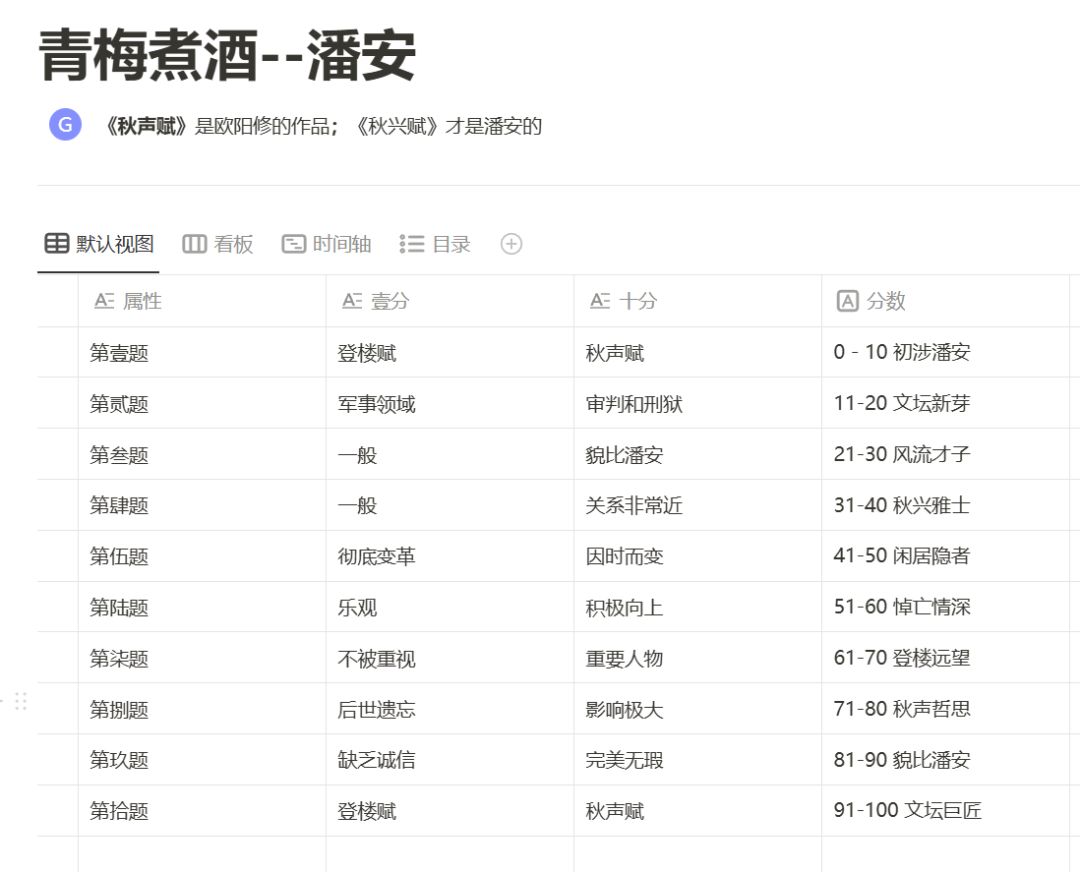
Task: Click the 61-70 登楼远望 cell
Action: (946, 658)
